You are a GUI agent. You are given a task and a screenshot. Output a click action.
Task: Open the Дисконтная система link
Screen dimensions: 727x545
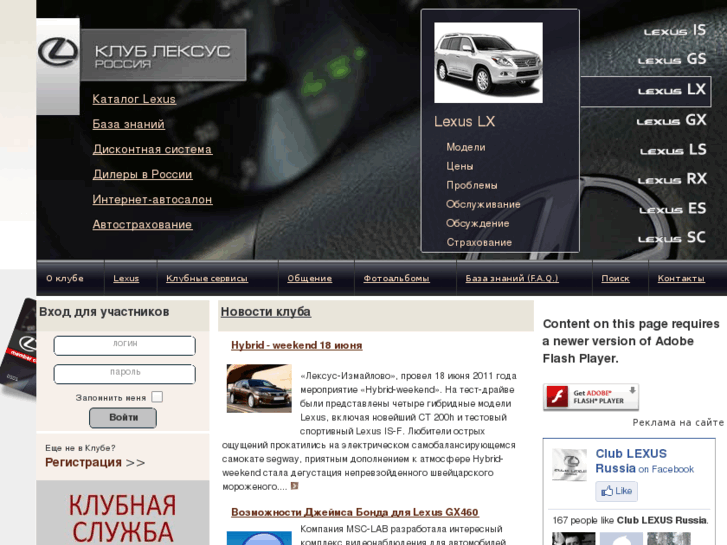[x=153, y=149]
